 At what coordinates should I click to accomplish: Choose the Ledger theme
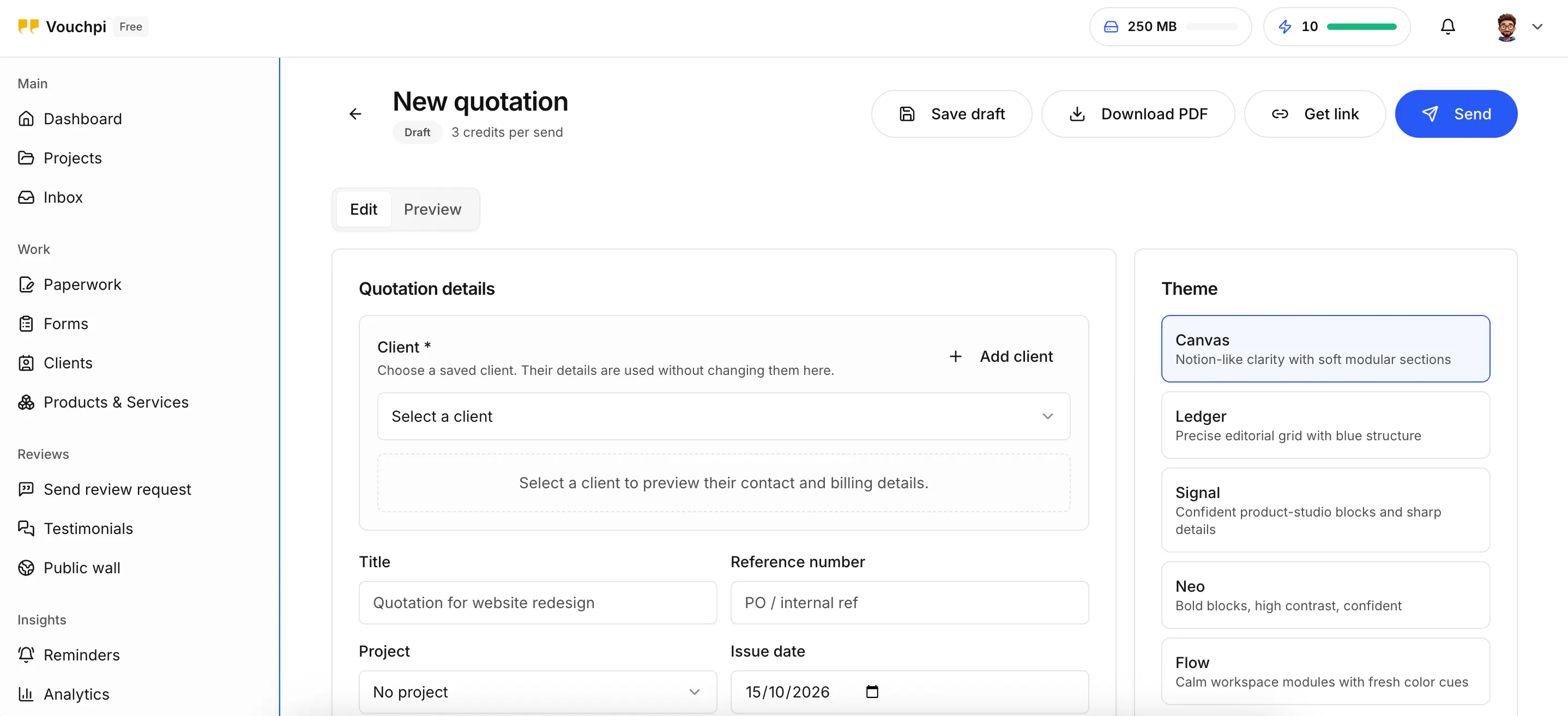click(x=1325, y=425)
